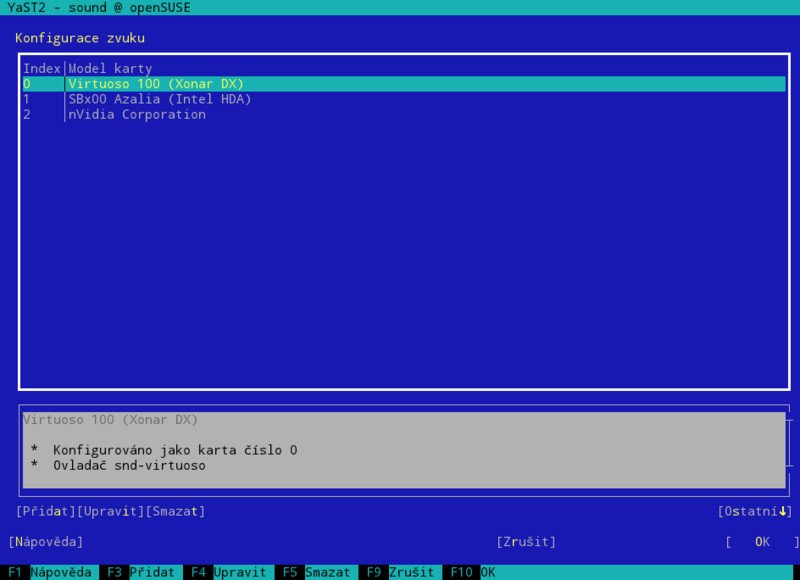This screenshot has height=580, width=800.
Task: Click the Model karty column header
Action: coord(110,68)
